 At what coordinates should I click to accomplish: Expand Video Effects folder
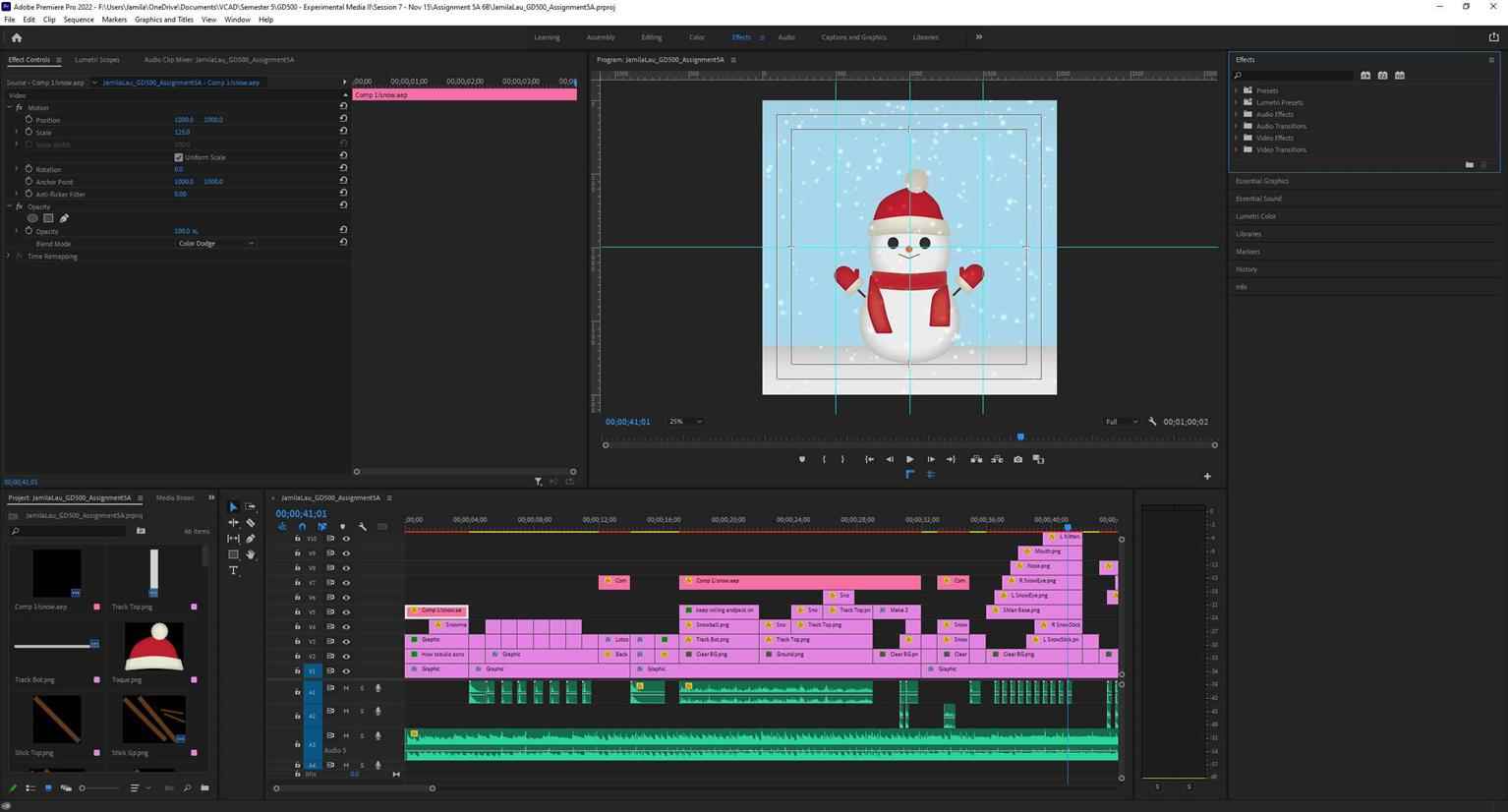pos(1237,138)
